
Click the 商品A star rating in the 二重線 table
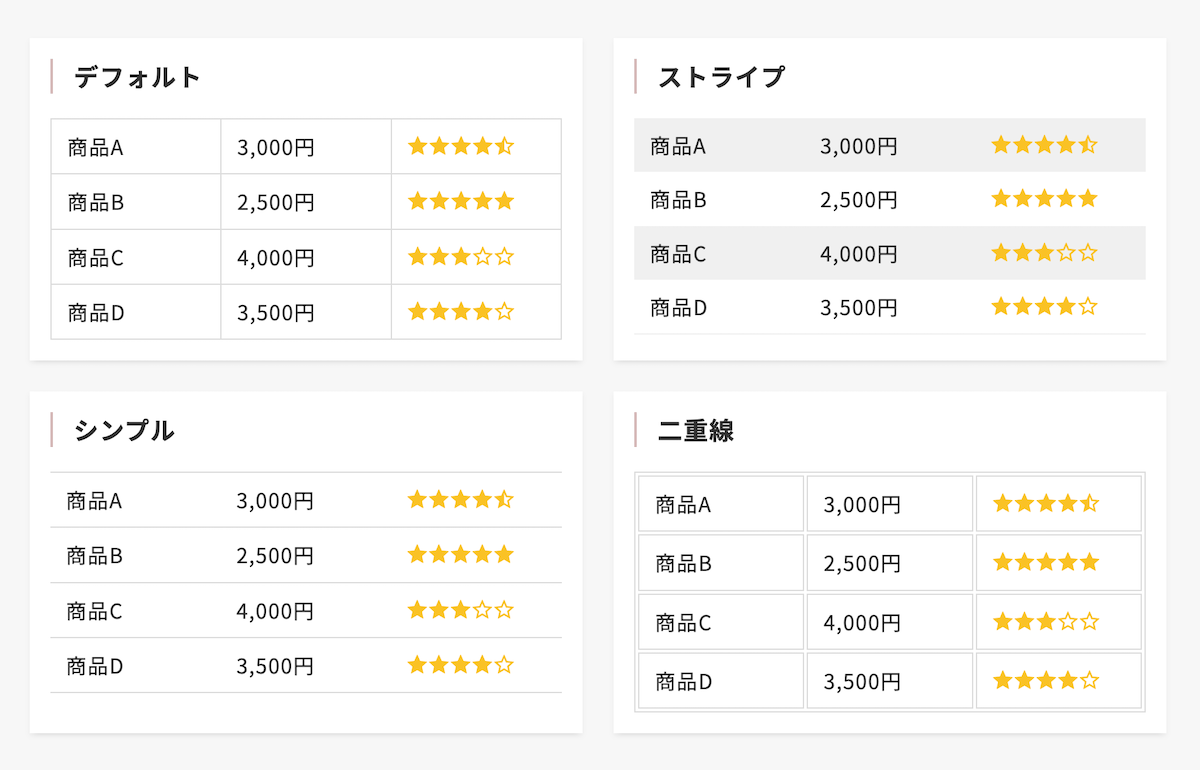click(x=1046, y=504)
